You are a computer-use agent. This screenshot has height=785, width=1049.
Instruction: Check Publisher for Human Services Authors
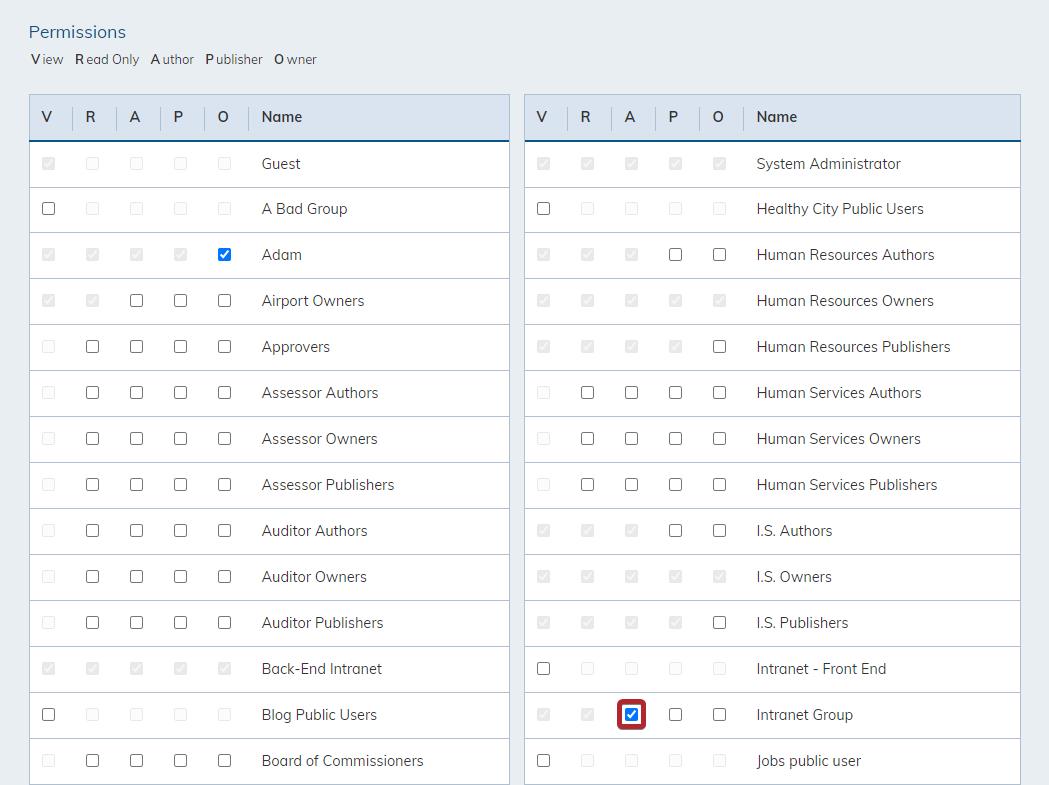676,393
